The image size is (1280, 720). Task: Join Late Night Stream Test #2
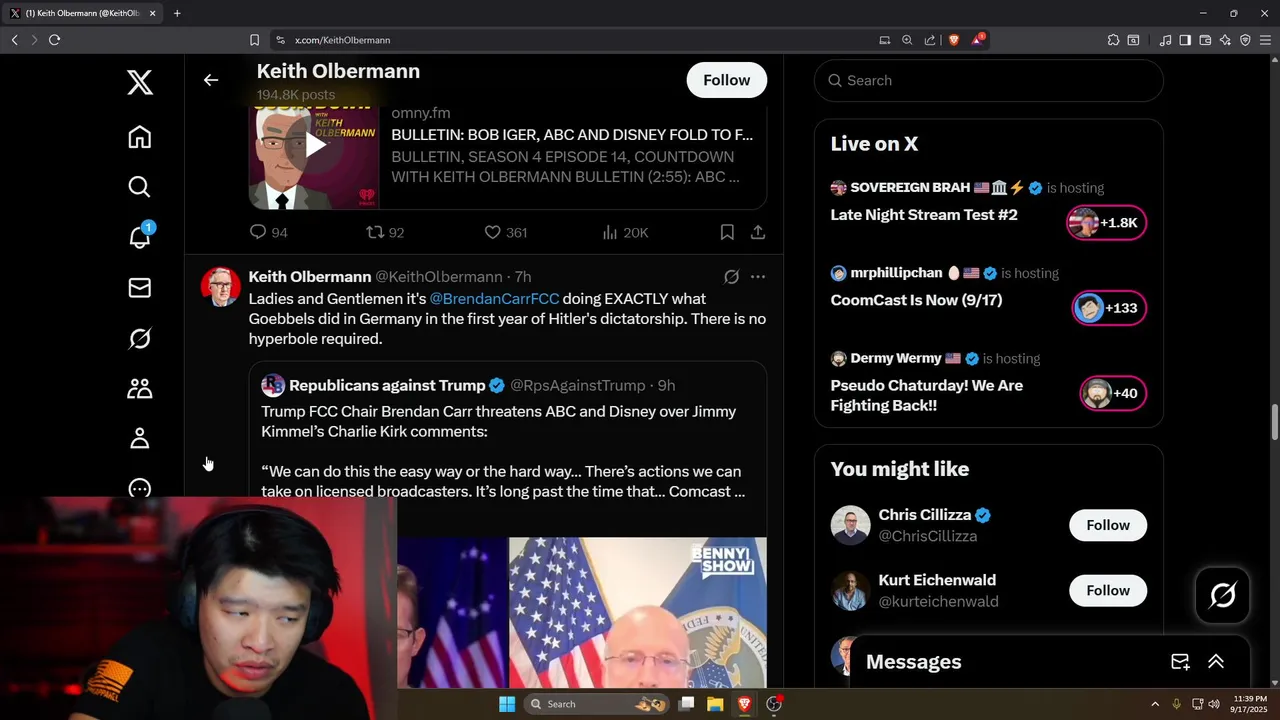pyautogui.click(x=924, y=215)
